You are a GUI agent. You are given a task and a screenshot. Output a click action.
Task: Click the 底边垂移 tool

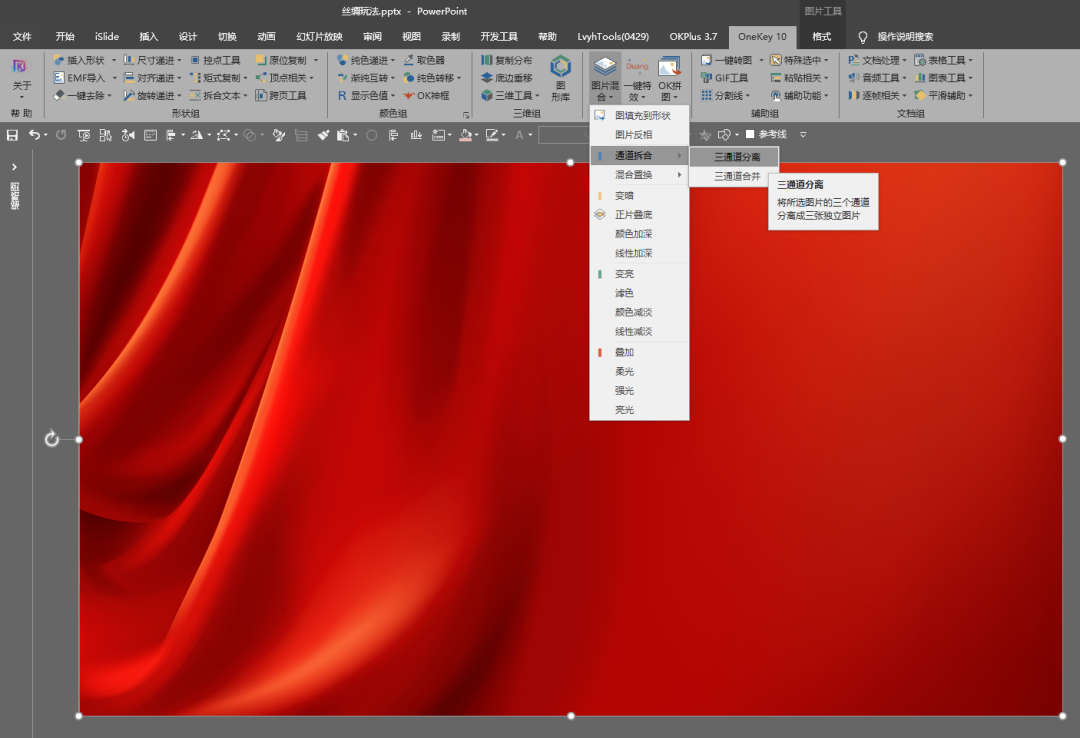(x=506, y=78)
